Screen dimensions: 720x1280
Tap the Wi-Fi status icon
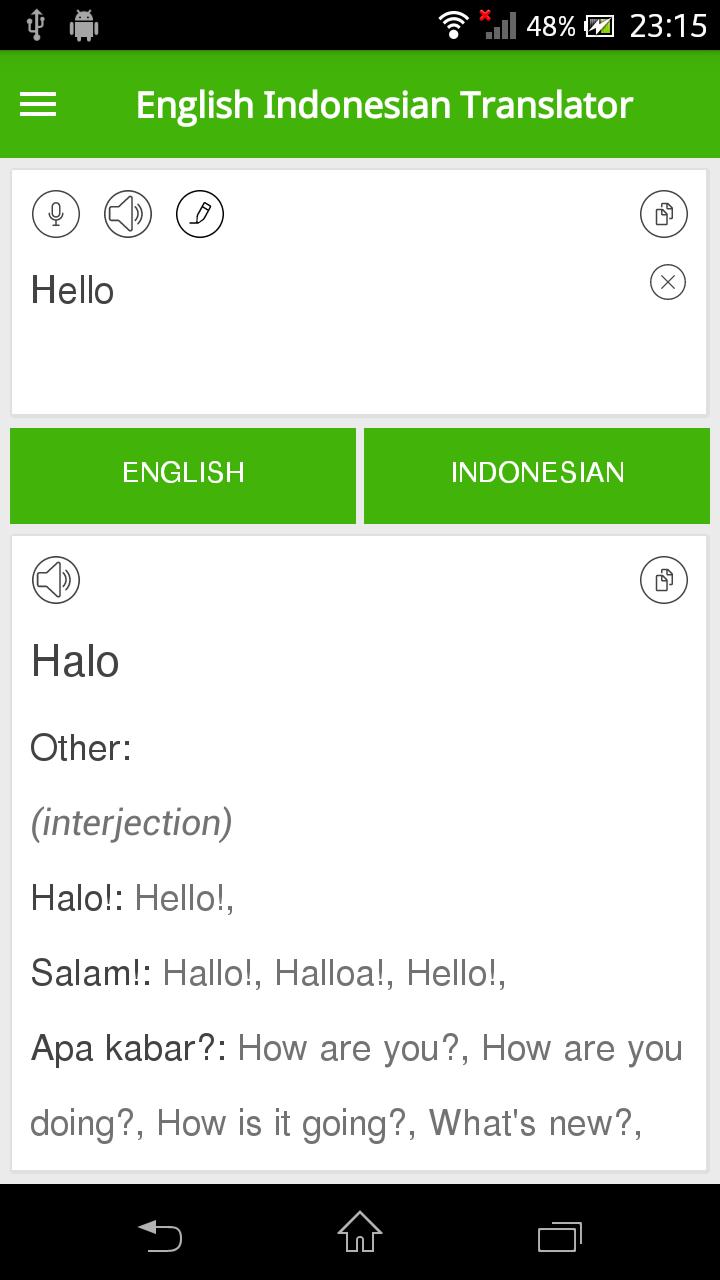pos(454,26)
